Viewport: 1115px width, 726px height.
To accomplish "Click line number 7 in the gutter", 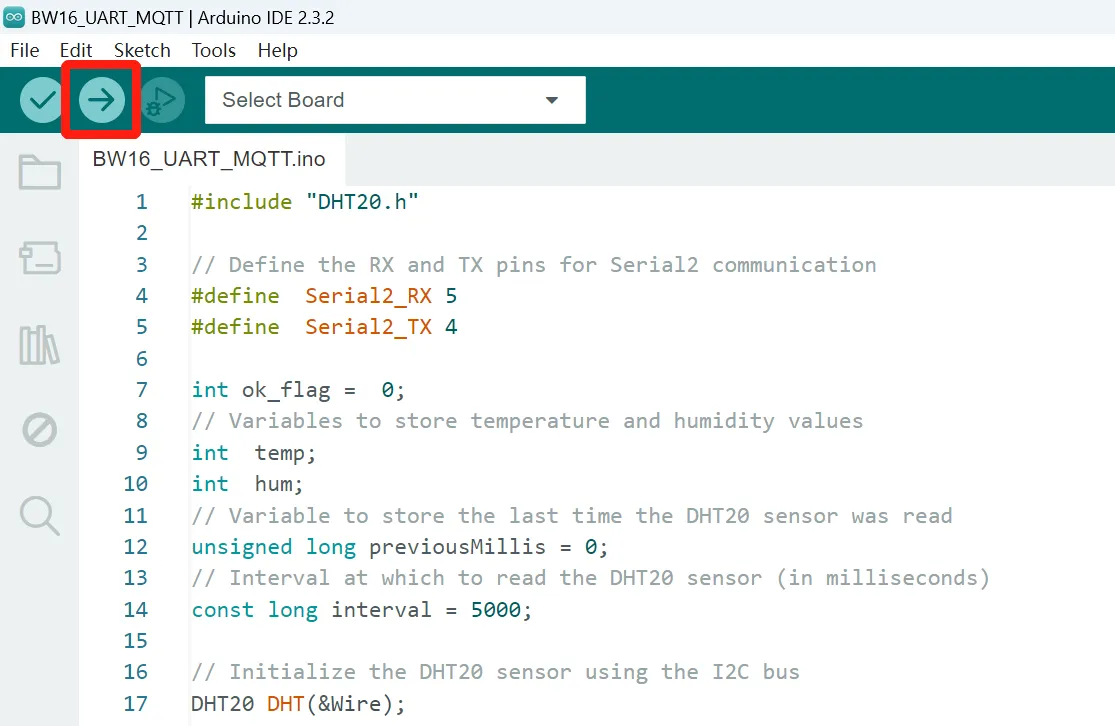I will tap(141, 390).
